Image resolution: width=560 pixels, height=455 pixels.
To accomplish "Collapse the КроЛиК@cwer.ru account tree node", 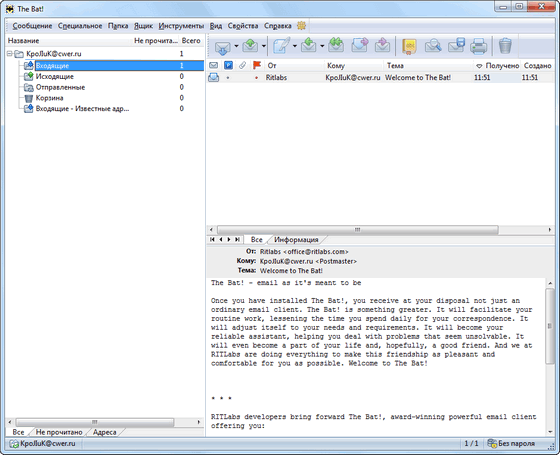I will point(10,54).
